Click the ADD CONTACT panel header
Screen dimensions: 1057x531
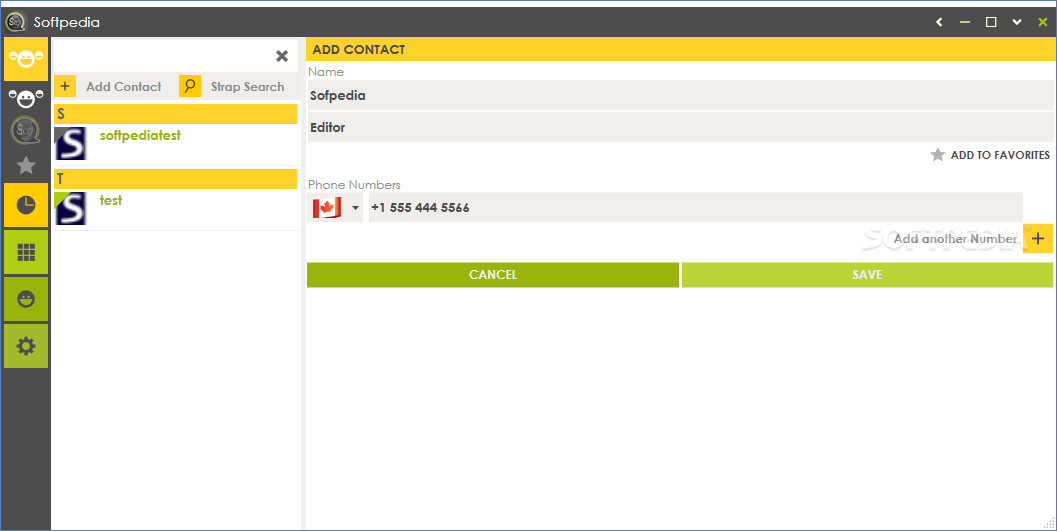680,50
